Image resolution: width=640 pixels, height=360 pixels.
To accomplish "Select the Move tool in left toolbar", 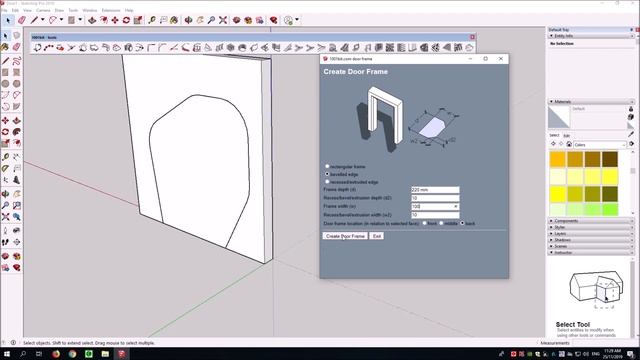I will (5, 121).
